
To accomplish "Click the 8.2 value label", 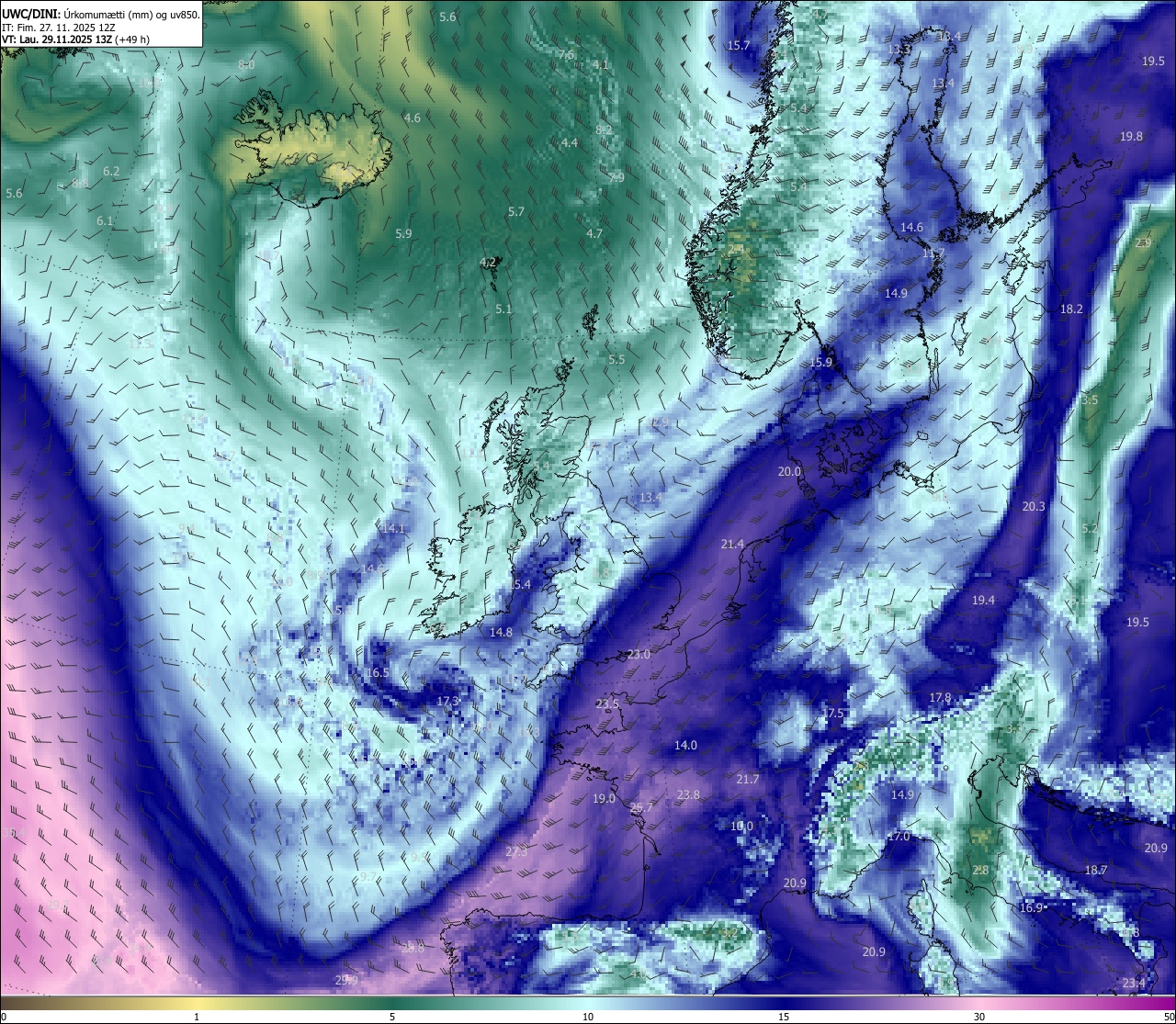I will [604, 130].
